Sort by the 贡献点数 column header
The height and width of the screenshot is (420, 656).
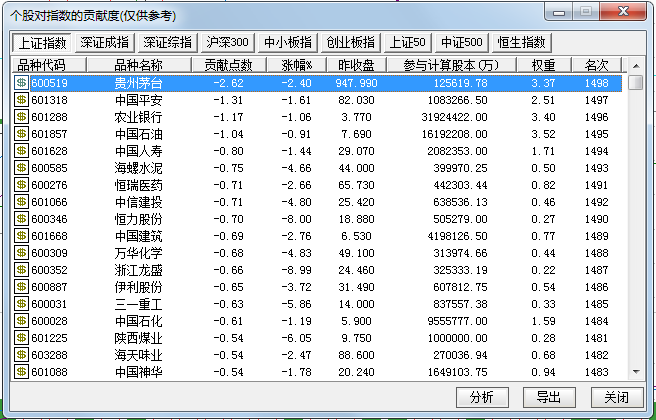tap(228, 65)
